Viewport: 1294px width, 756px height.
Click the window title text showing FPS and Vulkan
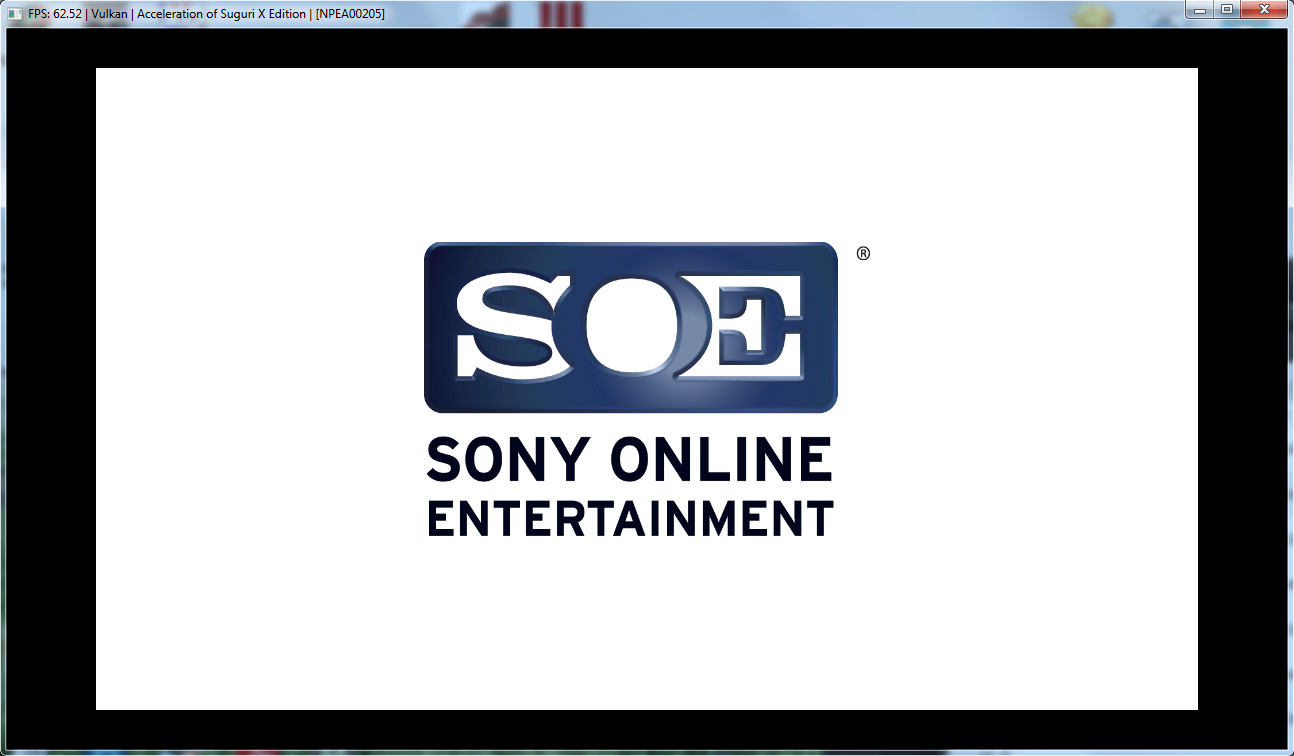[207, 14]
